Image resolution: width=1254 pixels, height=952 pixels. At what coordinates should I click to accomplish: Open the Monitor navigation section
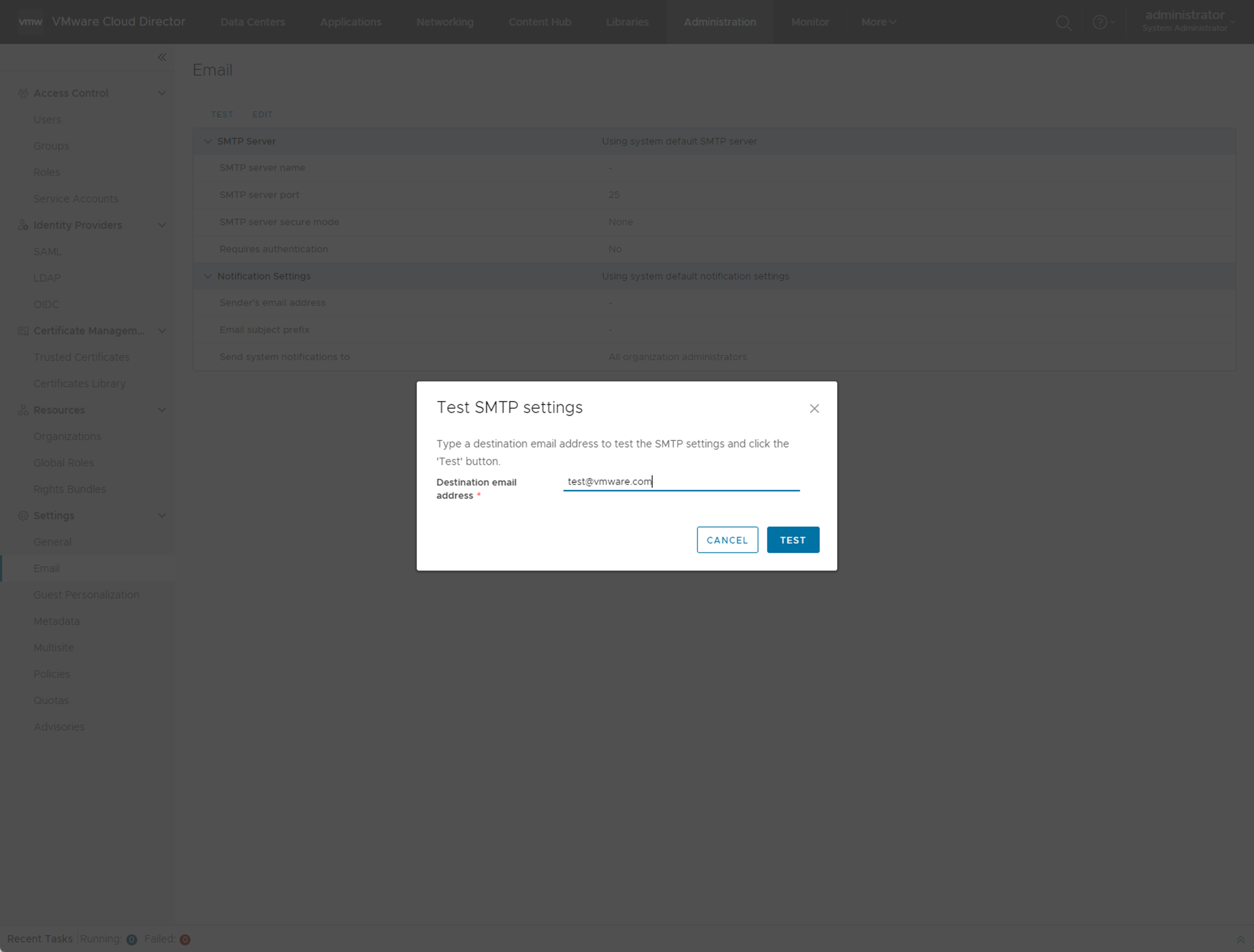click(810, 22)
